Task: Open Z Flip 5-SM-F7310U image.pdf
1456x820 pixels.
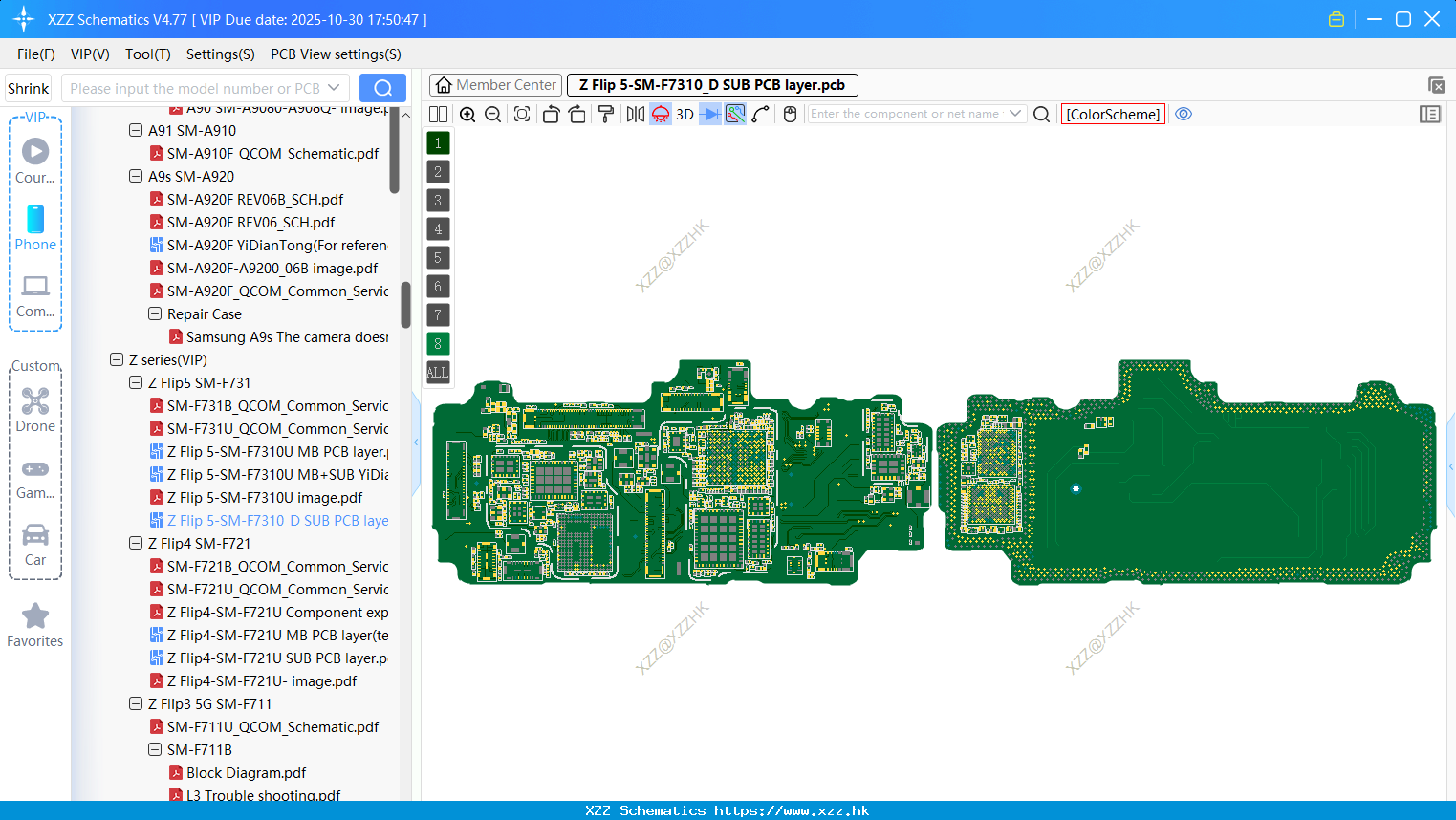Action: coord(265,497)
